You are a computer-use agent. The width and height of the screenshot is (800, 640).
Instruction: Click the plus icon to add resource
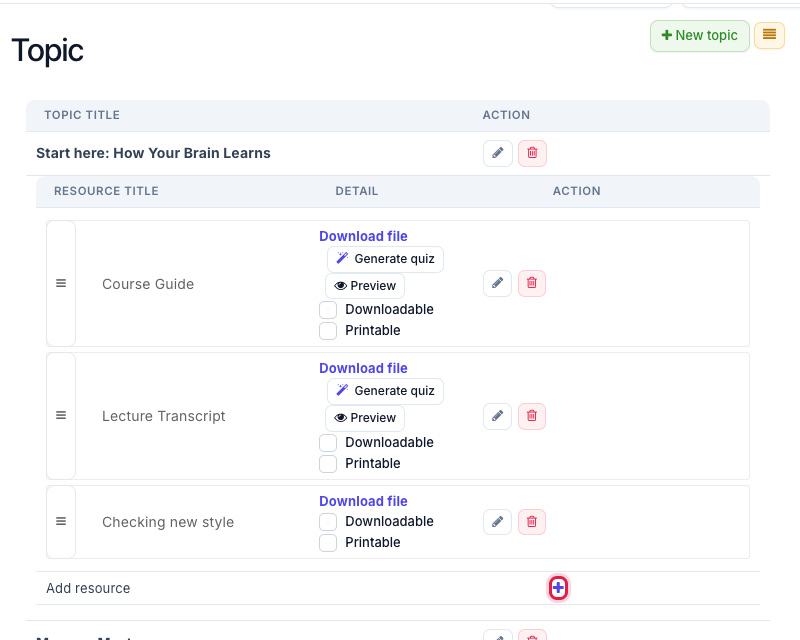point(558,588)
